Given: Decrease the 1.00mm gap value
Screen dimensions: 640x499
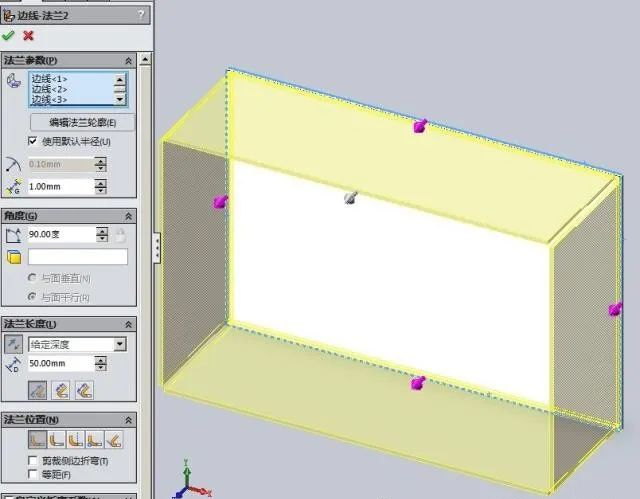Looking at the screenshot, I should [100, 191].
